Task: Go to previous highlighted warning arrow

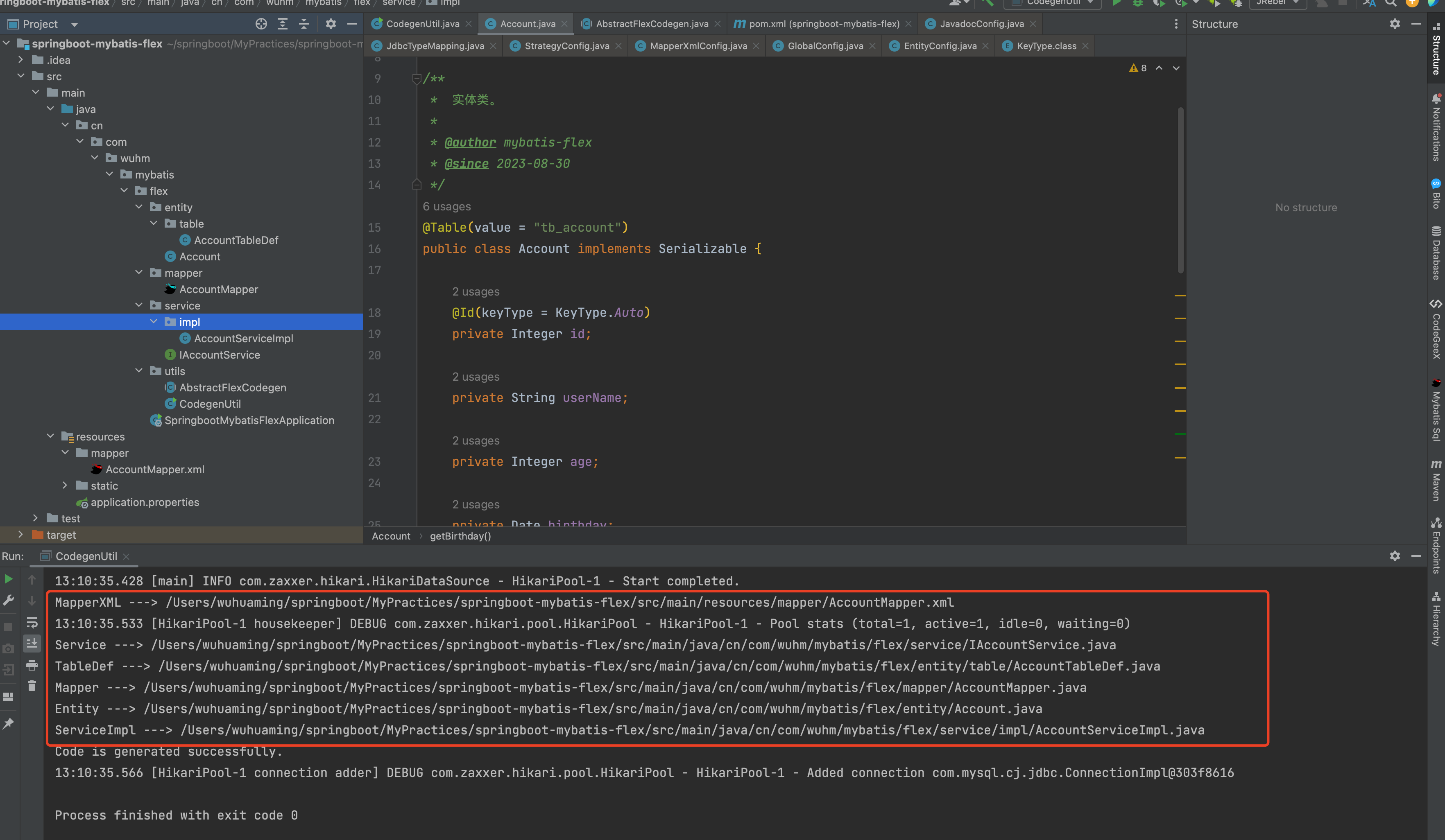Action: pyautogui.click(x=1159, y=68)
